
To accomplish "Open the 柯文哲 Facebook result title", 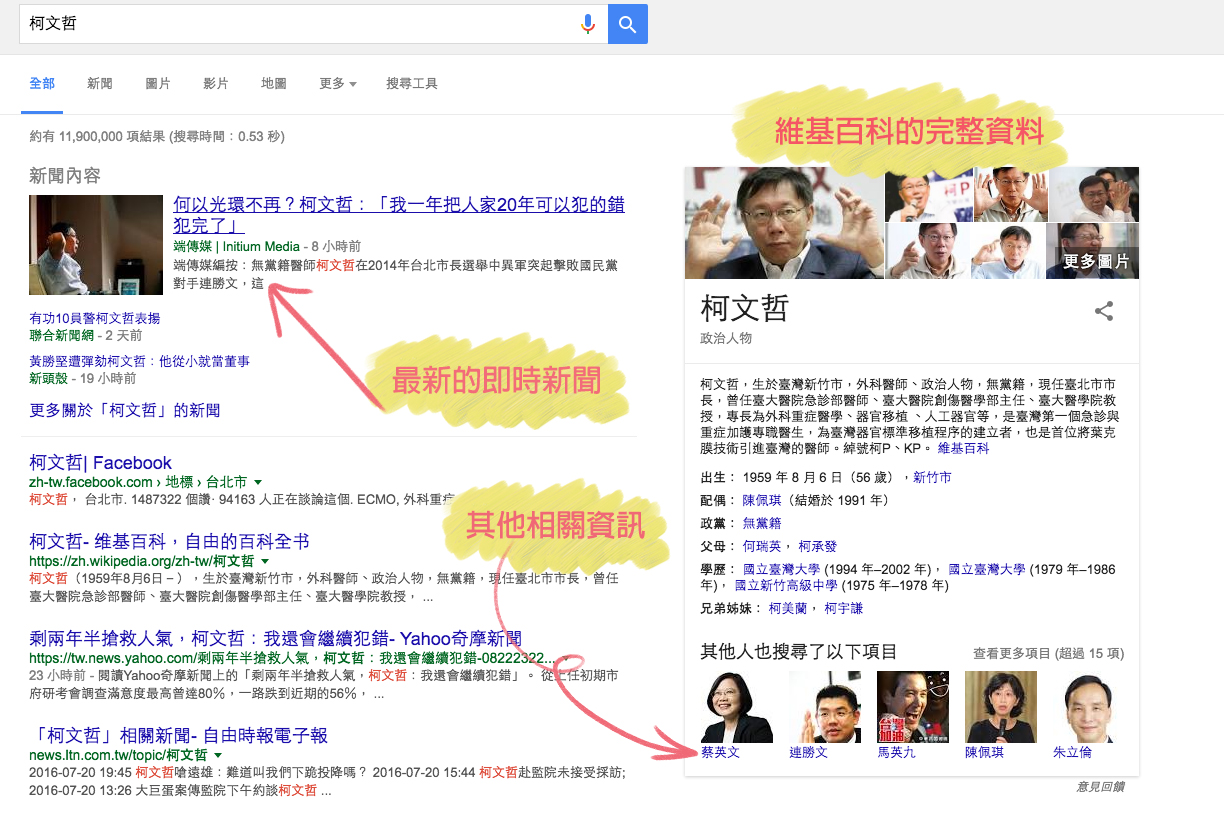I will pos(100,463).
